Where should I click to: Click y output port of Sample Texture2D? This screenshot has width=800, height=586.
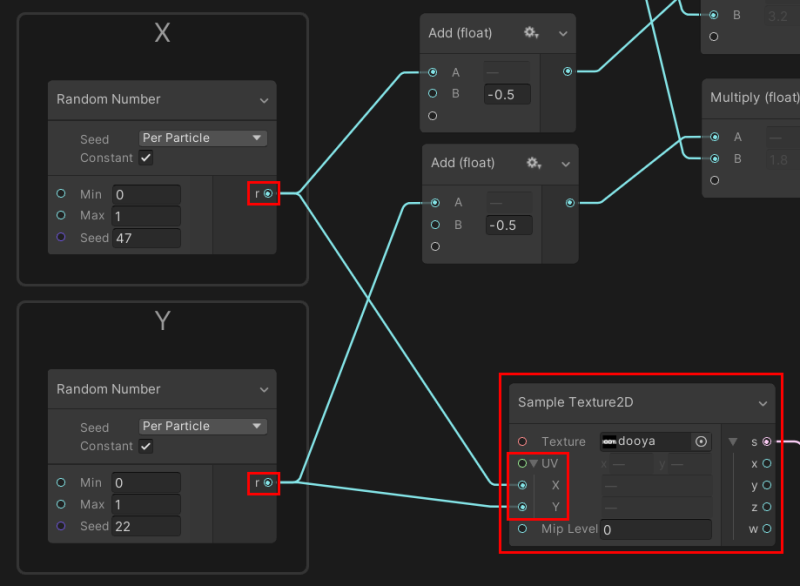tap(766, 485)
